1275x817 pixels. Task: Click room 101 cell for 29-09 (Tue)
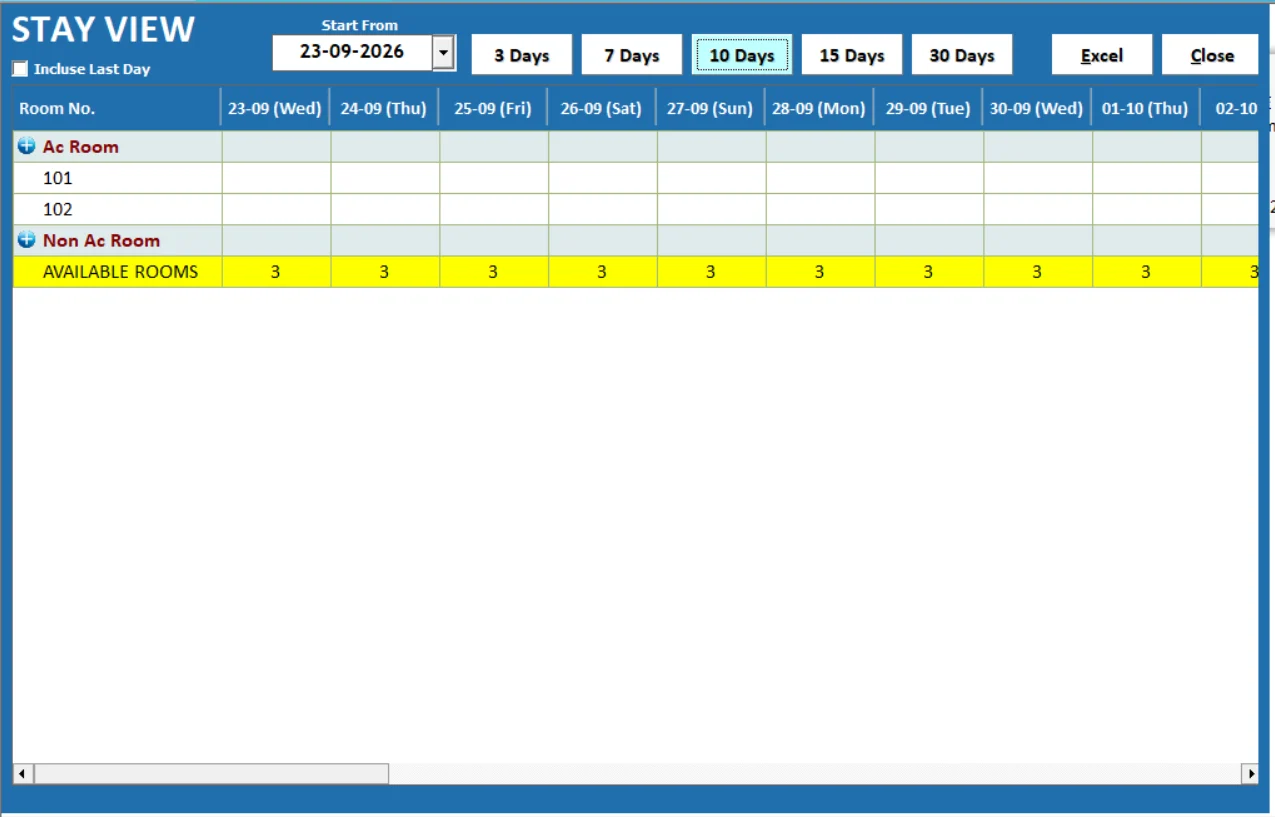[929, 178]
